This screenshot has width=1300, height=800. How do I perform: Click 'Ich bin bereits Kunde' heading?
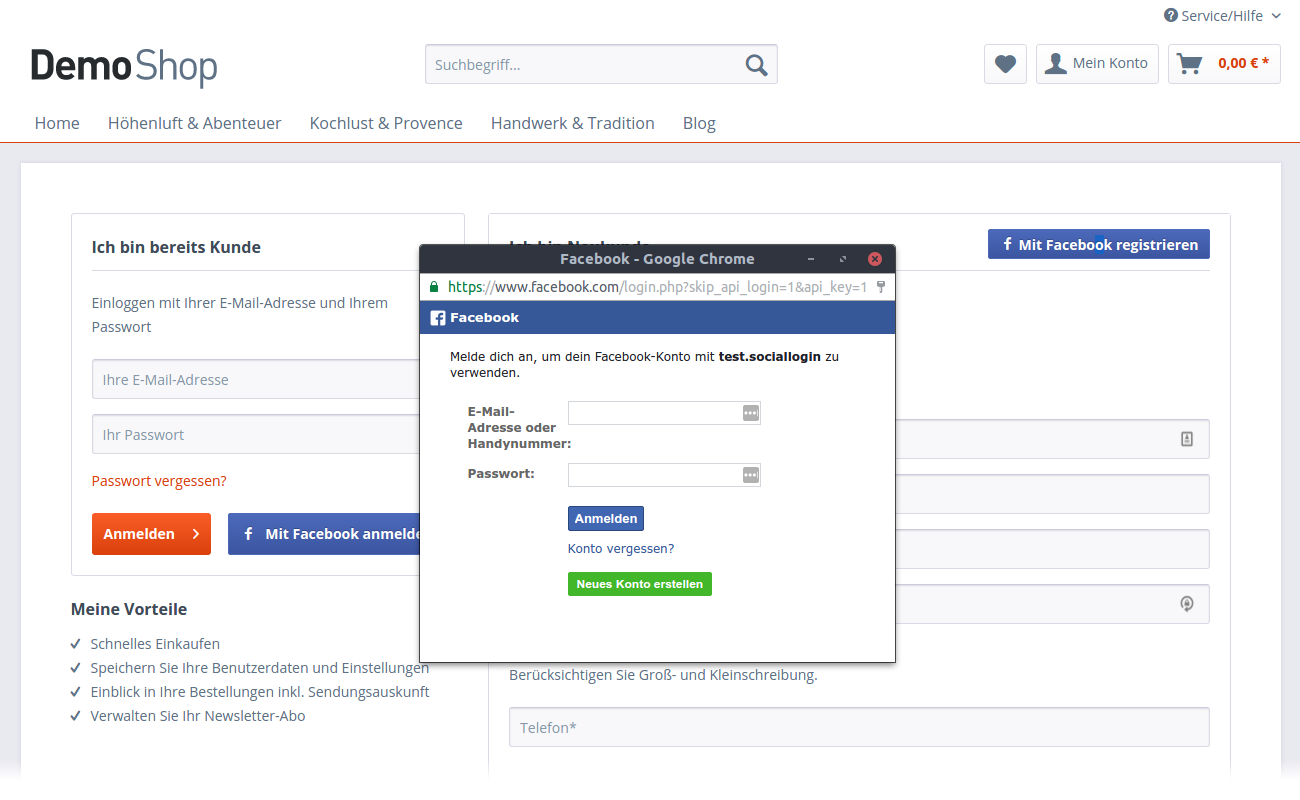pyautogui.click(x=176, y=247)
